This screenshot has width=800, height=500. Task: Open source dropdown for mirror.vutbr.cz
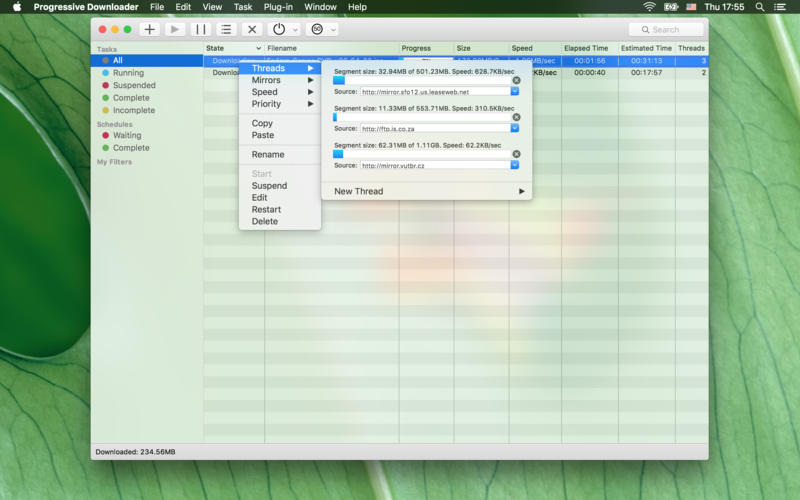[514, 165]
